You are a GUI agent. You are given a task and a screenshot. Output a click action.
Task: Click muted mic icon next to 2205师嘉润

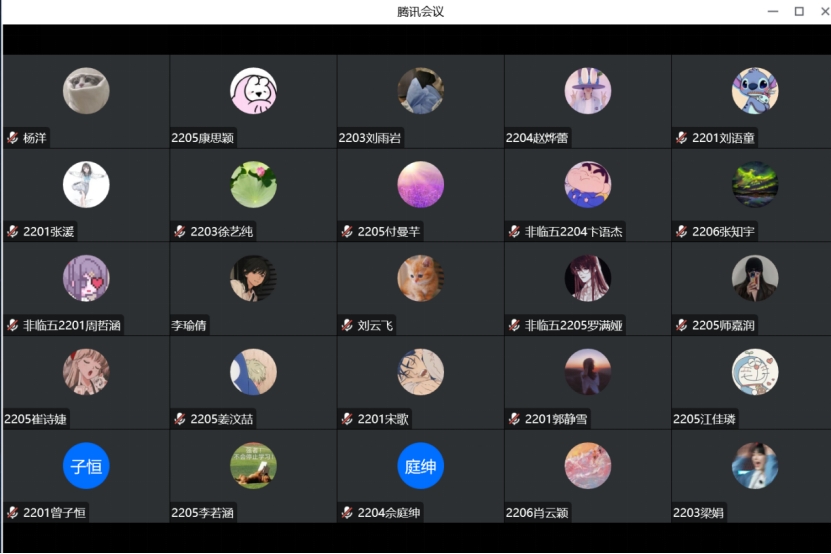click(682, 326)
